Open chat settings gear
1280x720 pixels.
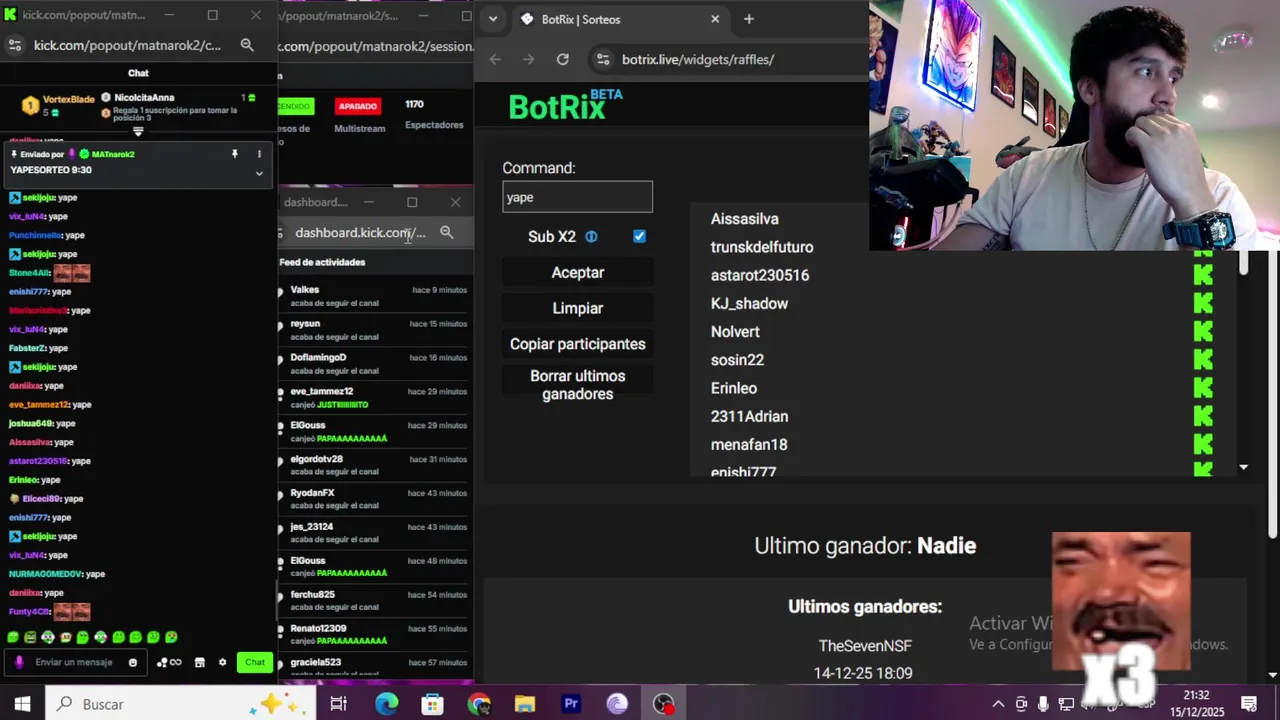(x=222, y=662)
